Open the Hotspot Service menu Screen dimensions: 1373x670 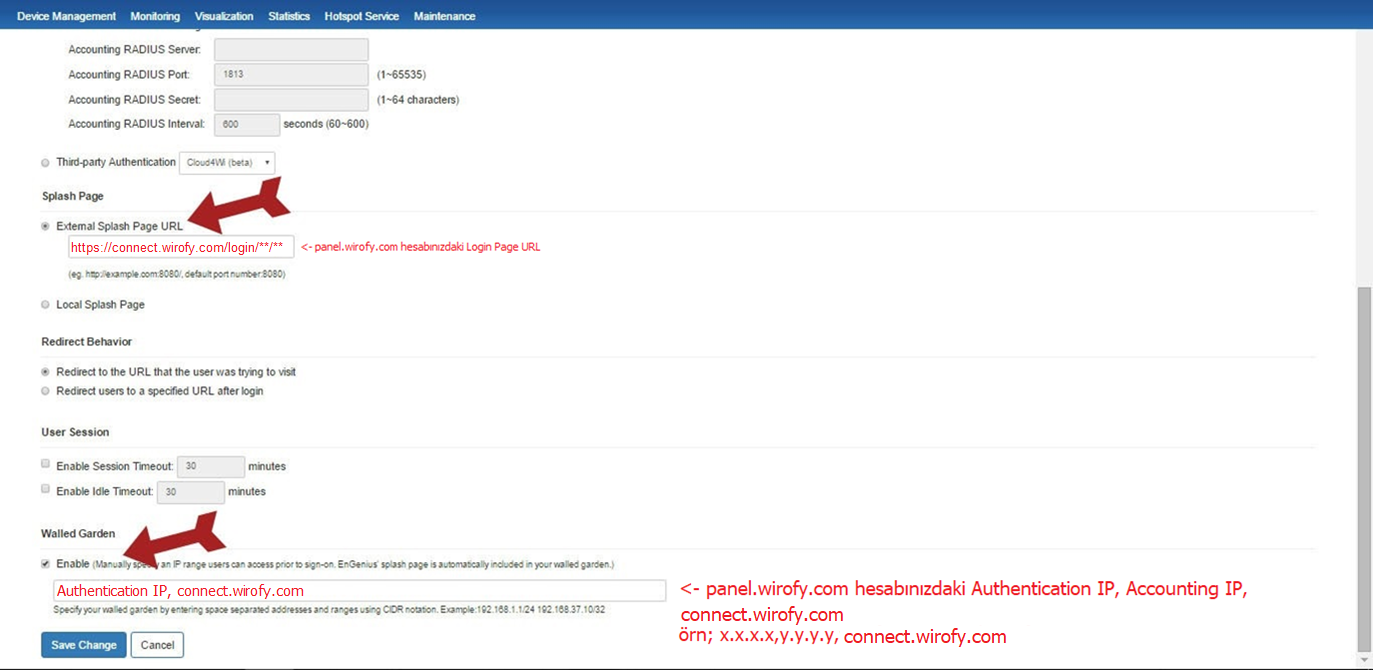tap(361, 16)
